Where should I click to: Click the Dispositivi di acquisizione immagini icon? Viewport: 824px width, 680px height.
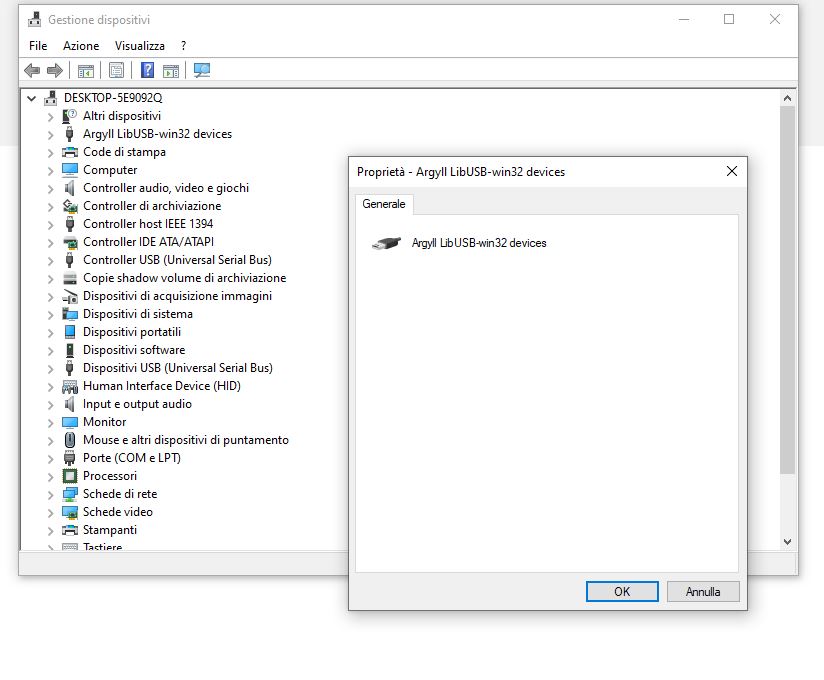click(69, 296)
